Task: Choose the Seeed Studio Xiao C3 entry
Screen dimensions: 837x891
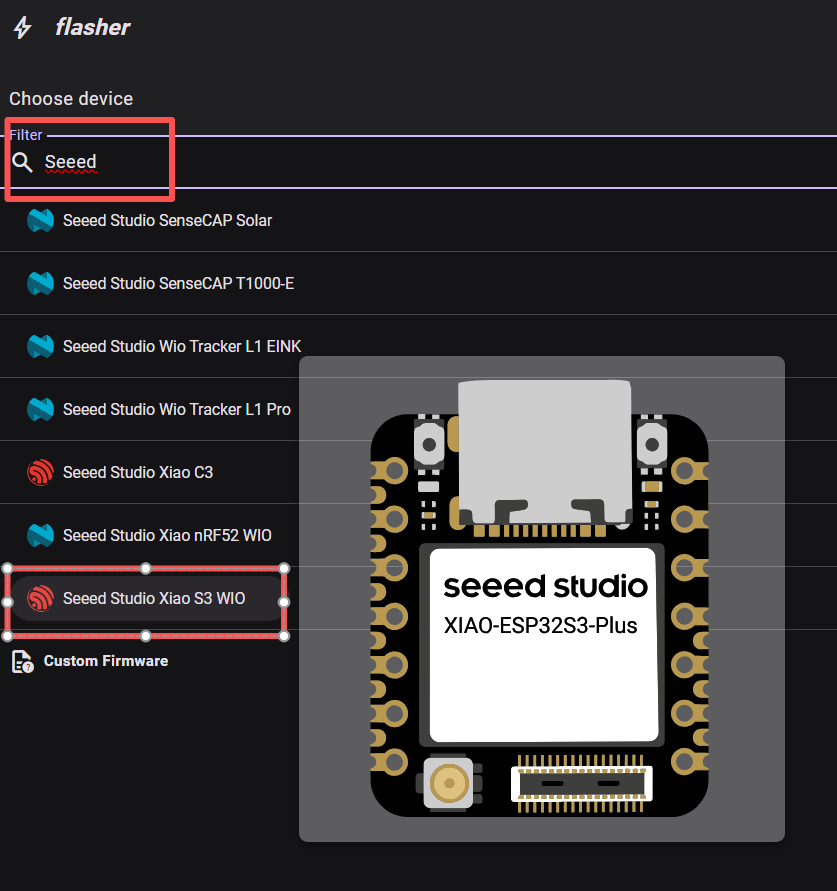Action: [x=137, y=472]
